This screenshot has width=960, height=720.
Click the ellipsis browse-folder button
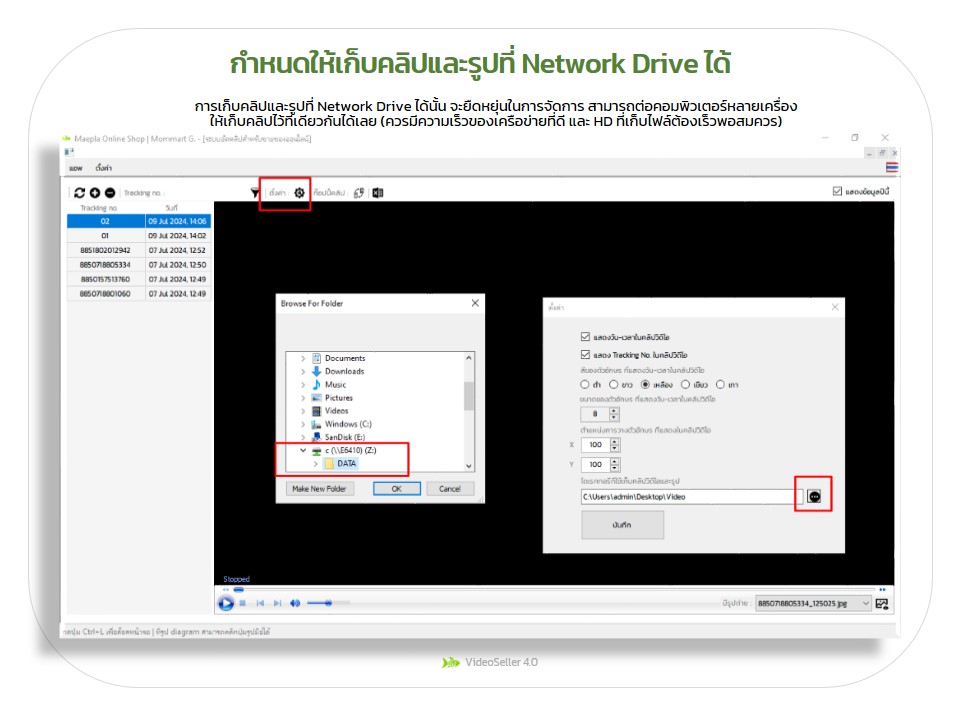pyautogui.click(x=814, y=496)
